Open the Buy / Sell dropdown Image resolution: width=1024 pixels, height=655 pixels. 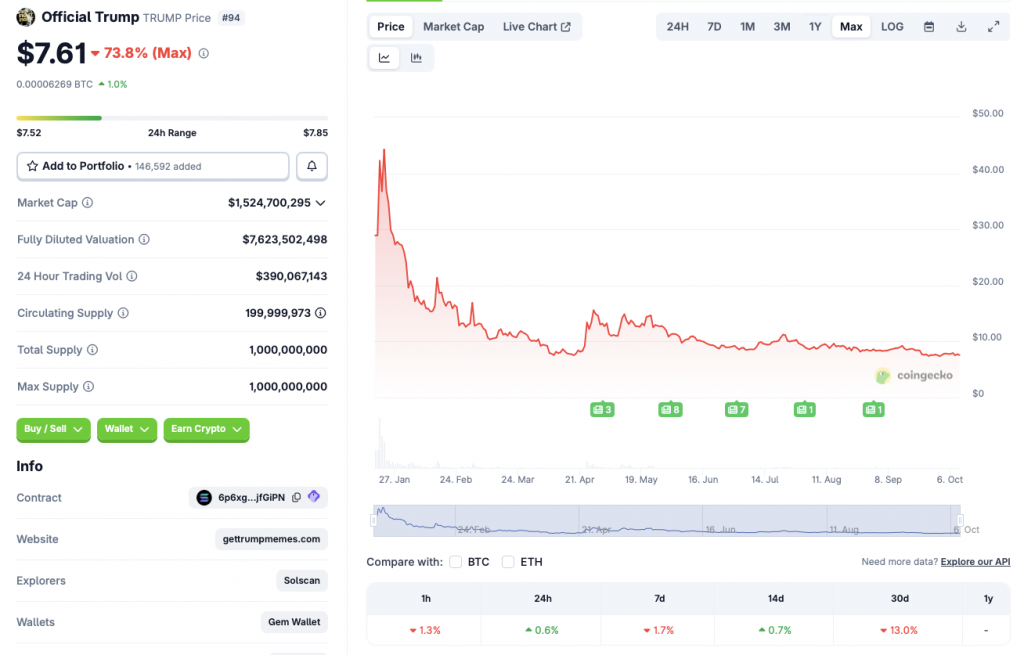[53, 429]
